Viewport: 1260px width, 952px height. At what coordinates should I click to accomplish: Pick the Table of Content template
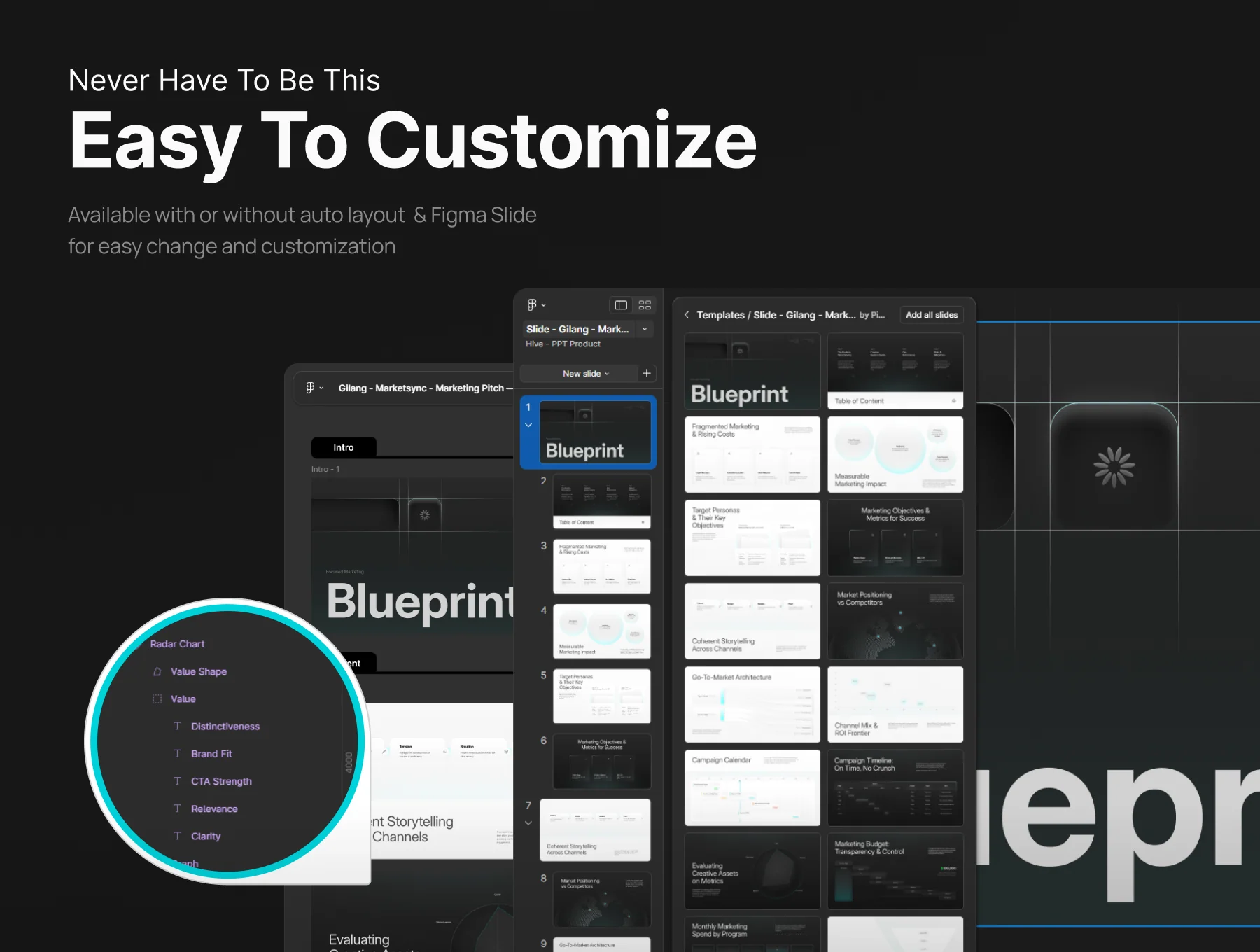[895, 371]
